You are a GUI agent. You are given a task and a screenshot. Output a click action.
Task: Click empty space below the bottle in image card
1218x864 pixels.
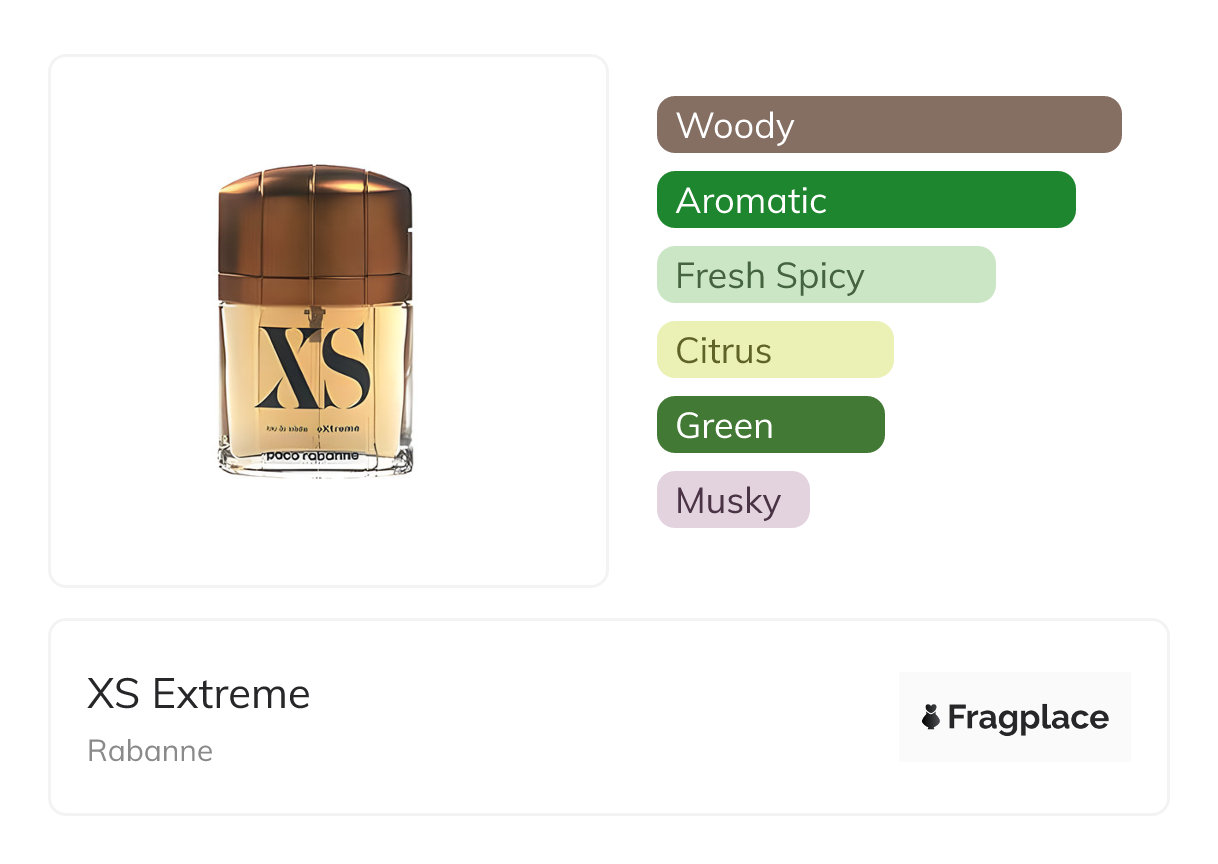pyautogui.click(x=328, y=535)
